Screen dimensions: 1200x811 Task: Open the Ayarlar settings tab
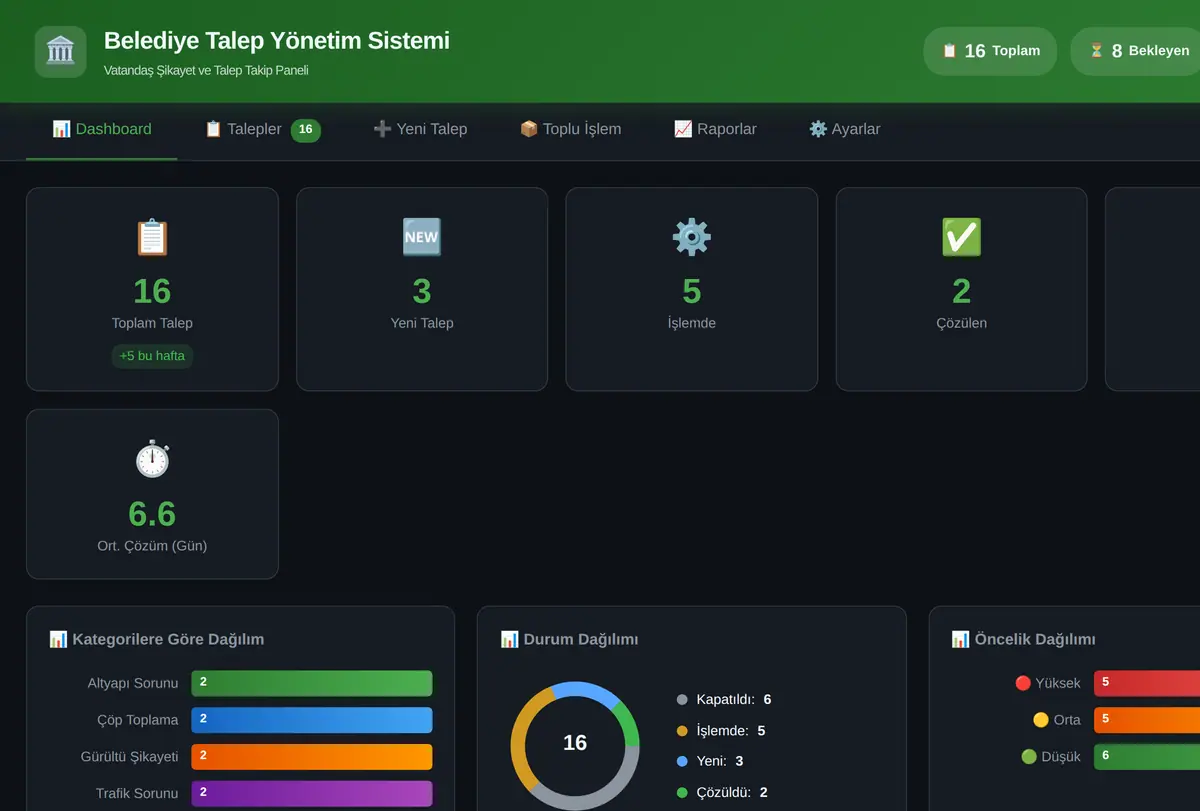[x=845, y=129]
